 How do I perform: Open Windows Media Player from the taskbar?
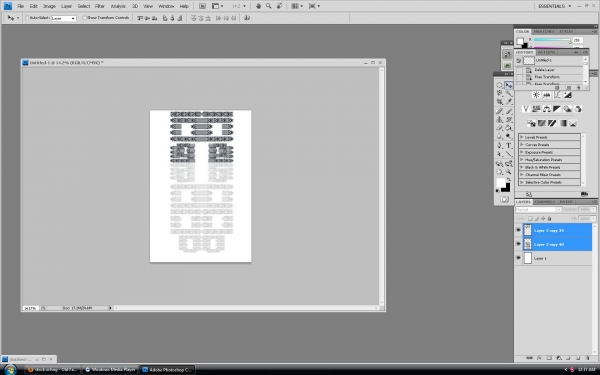tap(111, 370)
